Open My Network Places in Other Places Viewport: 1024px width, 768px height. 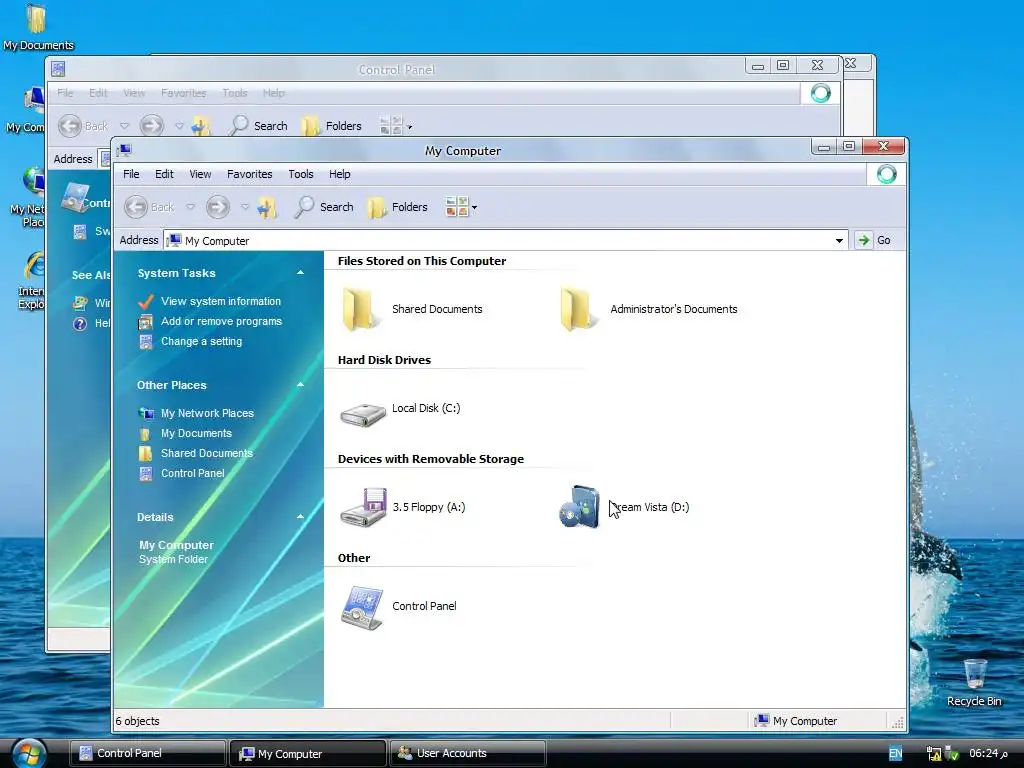tap(207, 413)
